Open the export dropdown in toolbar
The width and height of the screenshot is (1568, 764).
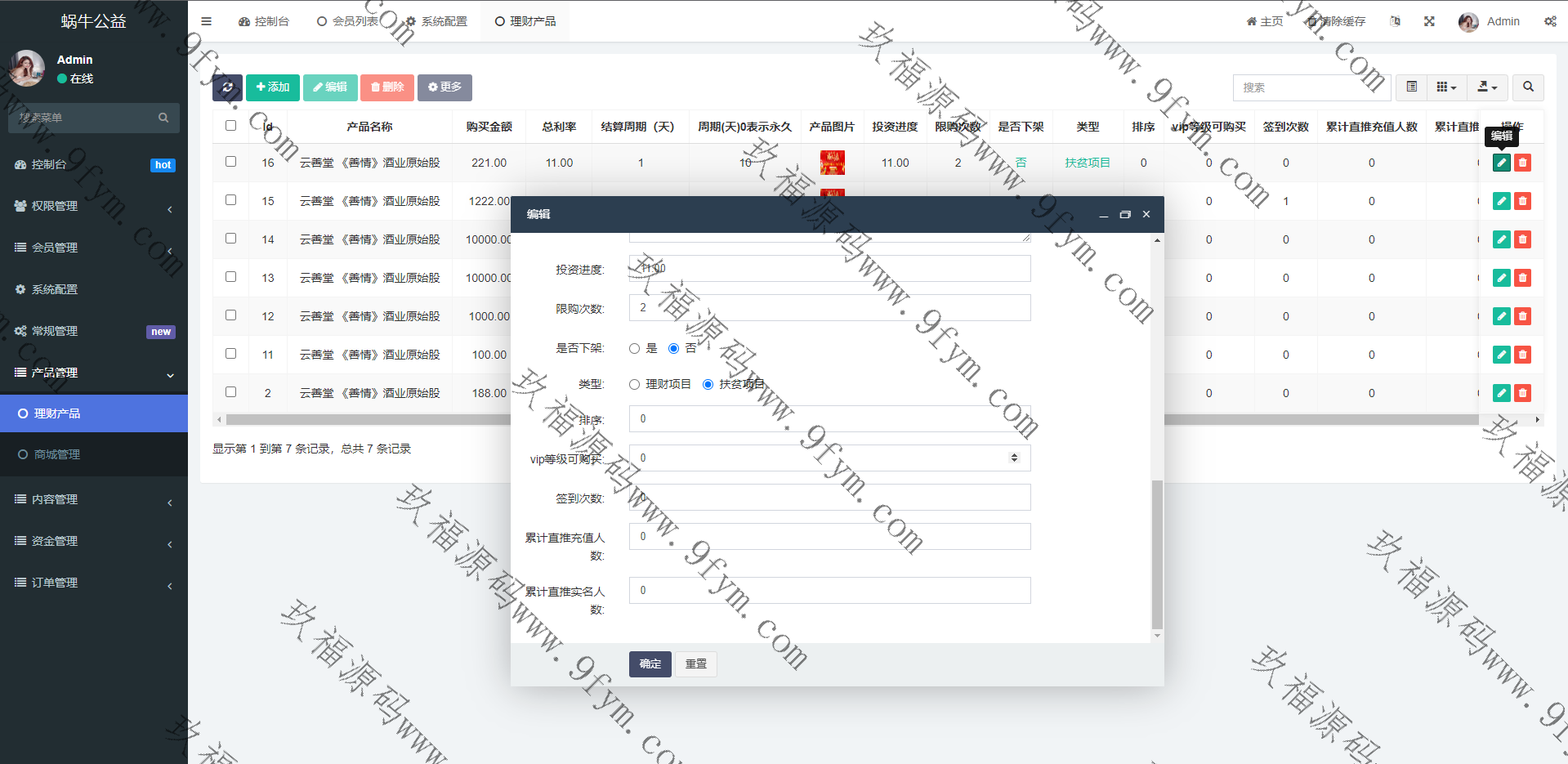pos(1487,87)
